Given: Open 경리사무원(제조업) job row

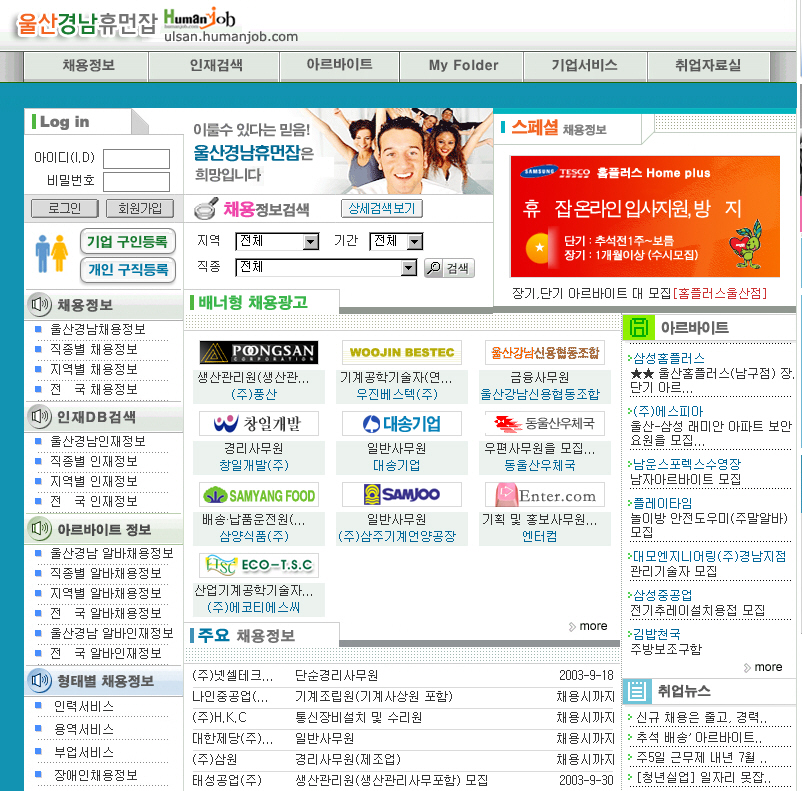Looking at the screenshot, I should click(x=348, y=759).
